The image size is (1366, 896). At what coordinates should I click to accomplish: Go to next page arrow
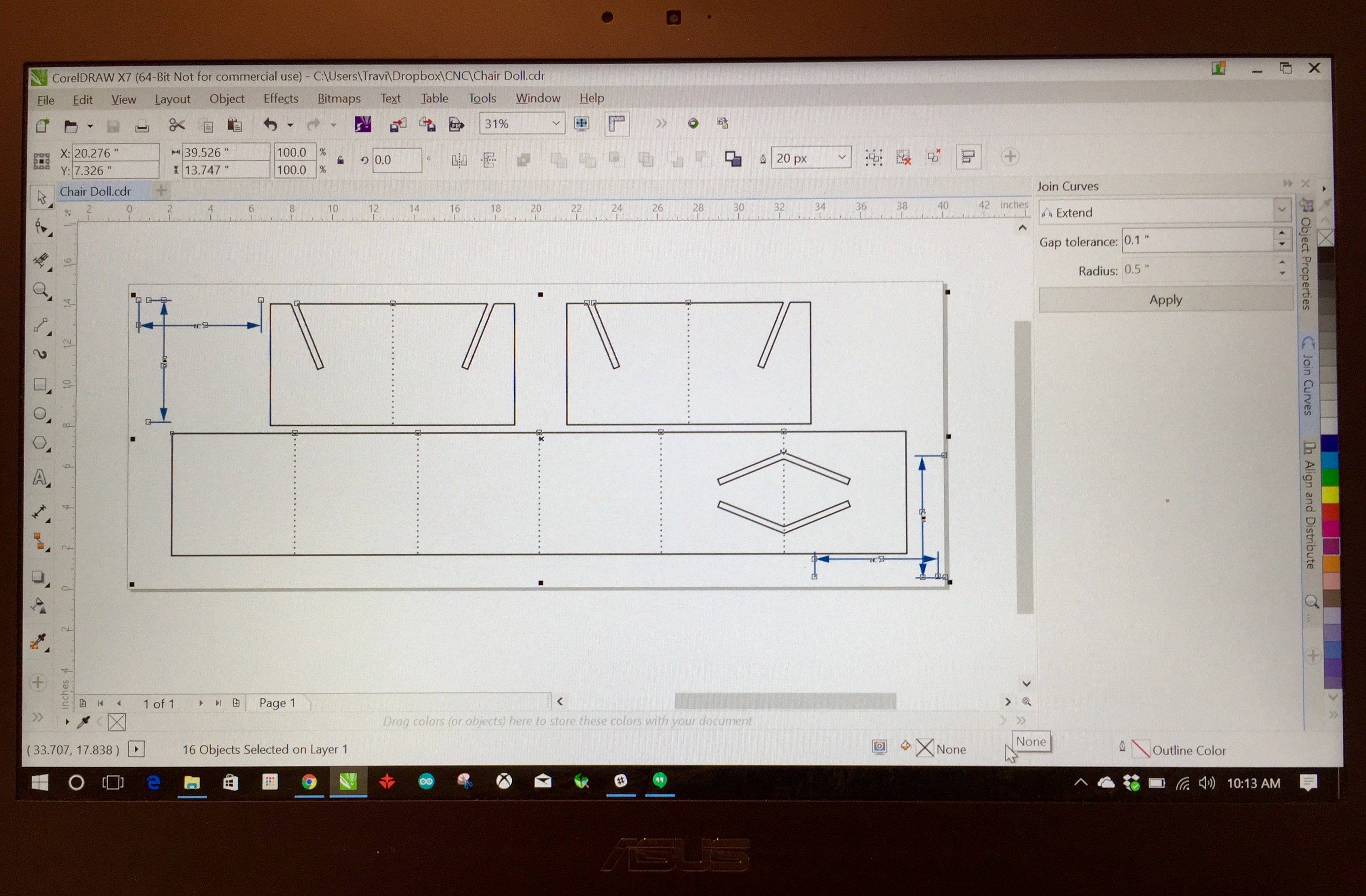point(201,703)
